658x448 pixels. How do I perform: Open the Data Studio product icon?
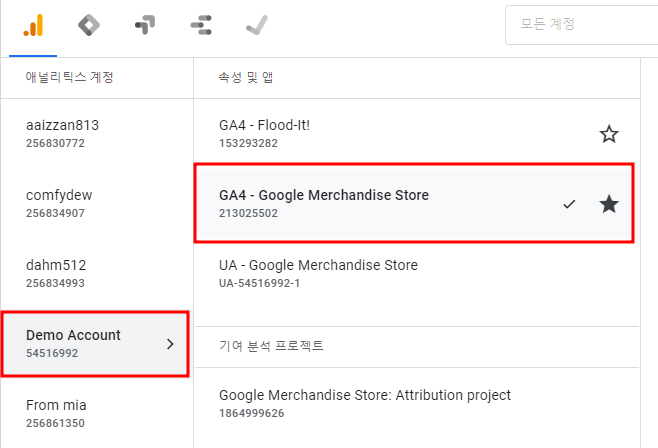point(201,25)
